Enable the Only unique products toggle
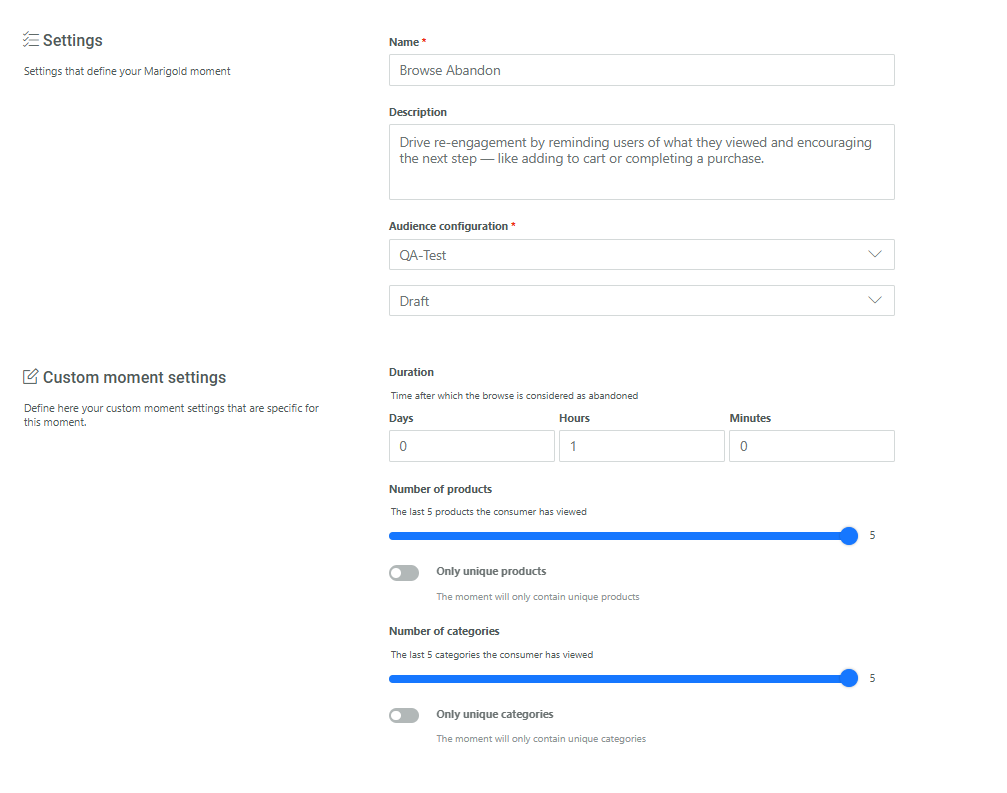The width and height of the screenshot is (1007, 793). [404, 573]
